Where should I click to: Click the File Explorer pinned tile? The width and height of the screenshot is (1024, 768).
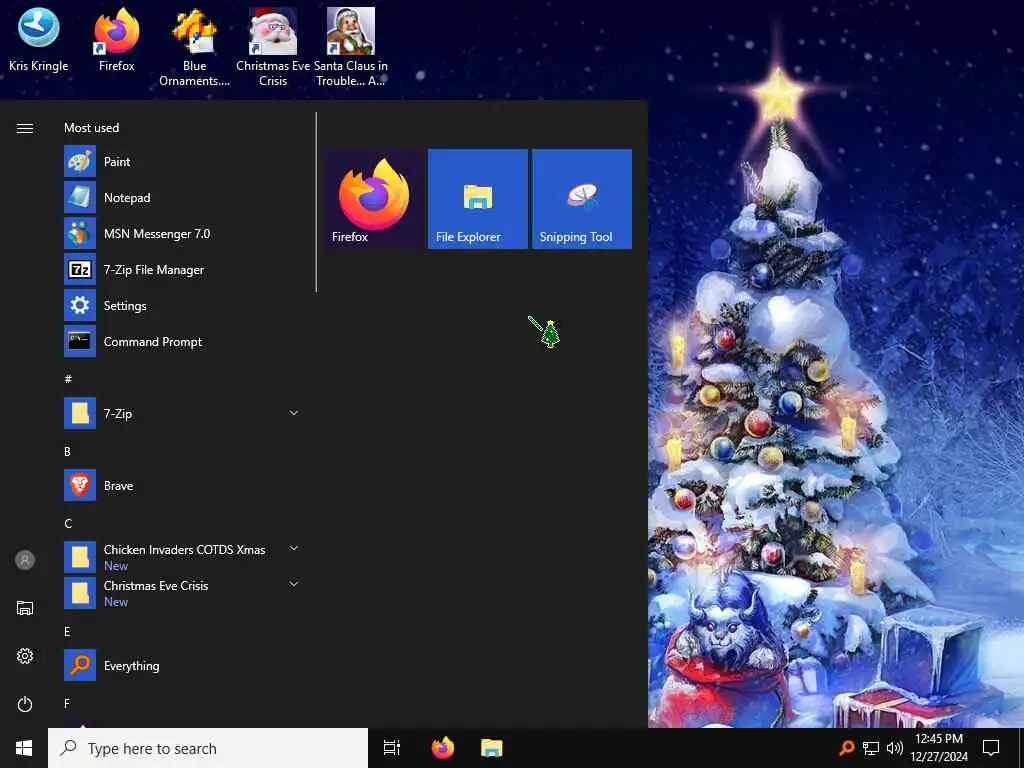pyautogui.click(x=477, y=199)
